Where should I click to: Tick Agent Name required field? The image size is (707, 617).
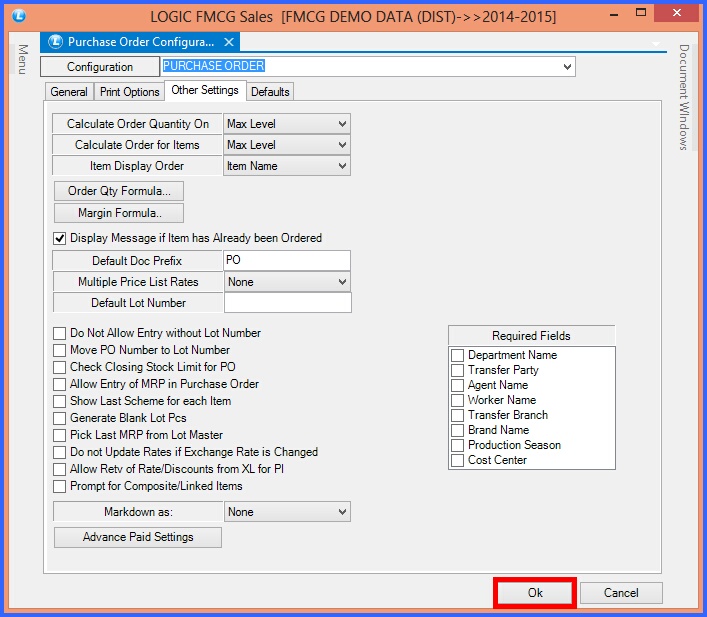458,385
